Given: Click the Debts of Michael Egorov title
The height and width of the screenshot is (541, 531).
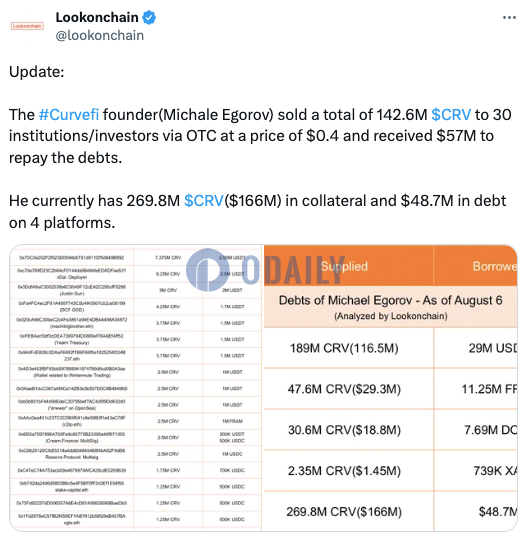Looking at the screenshot, I should click(390, 301).
